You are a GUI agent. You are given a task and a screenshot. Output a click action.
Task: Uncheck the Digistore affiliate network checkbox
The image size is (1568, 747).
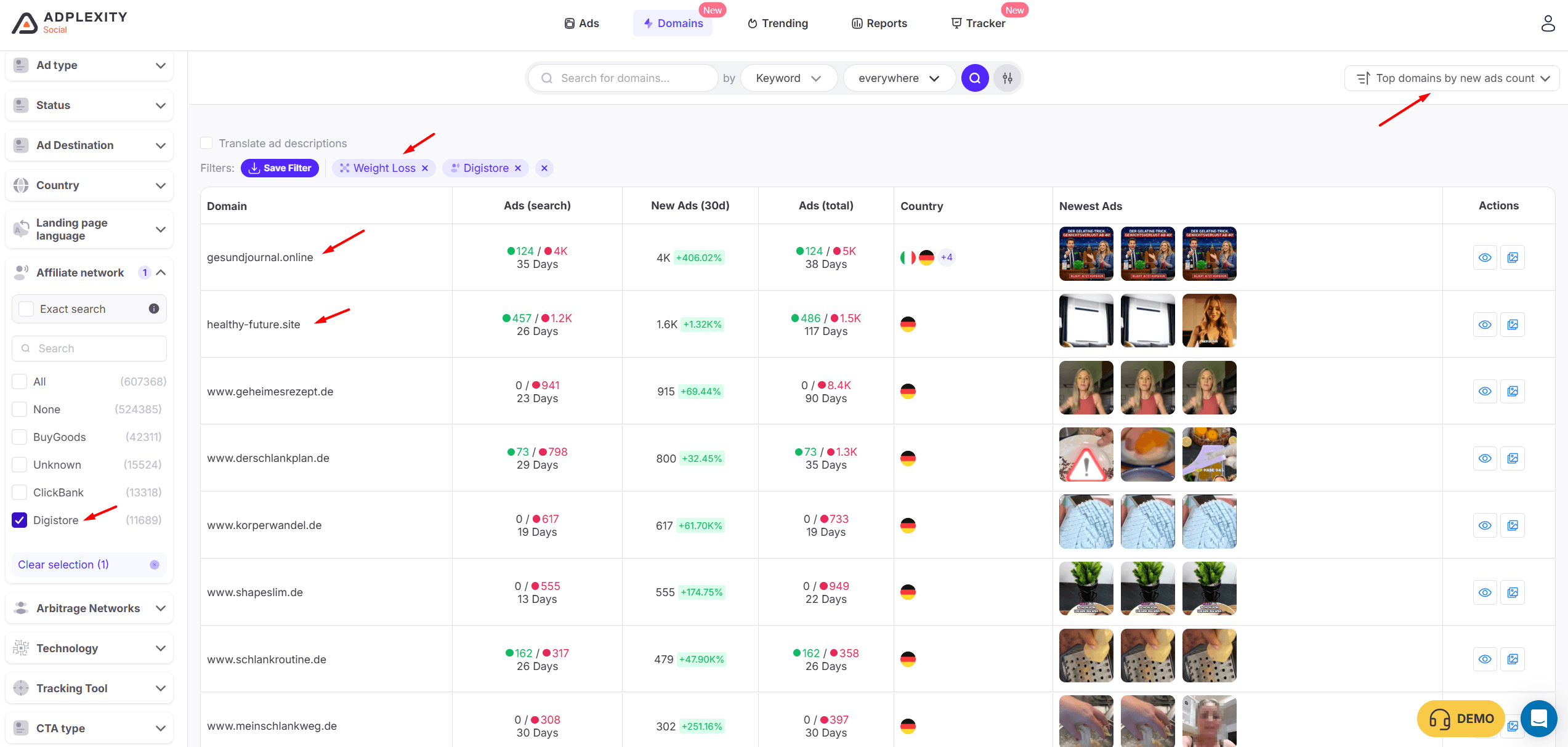20,520
